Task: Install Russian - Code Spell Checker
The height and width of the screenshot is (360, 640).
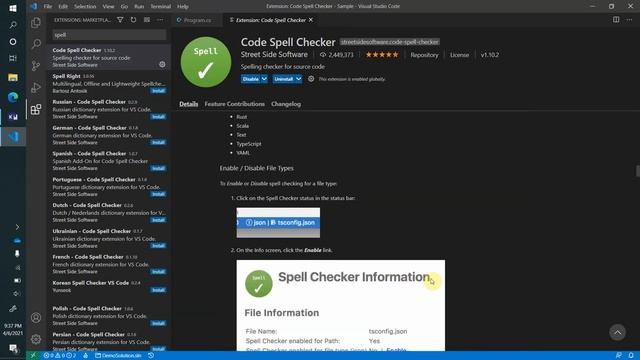Action: (x=158, y=117)
